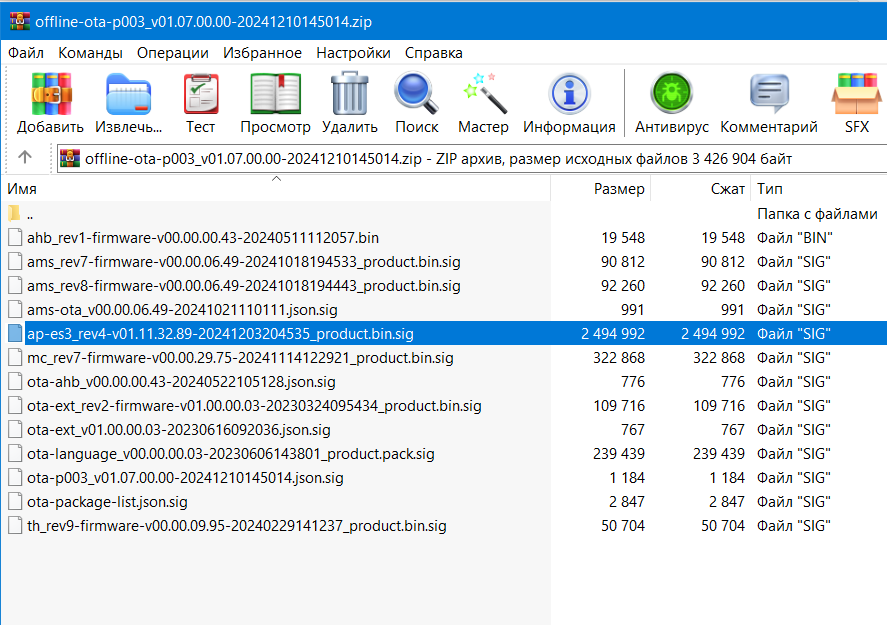Open the Комментарий speech bubble icon
The image size is (887, 625).
pyautogui.click(x=769, y=94)
